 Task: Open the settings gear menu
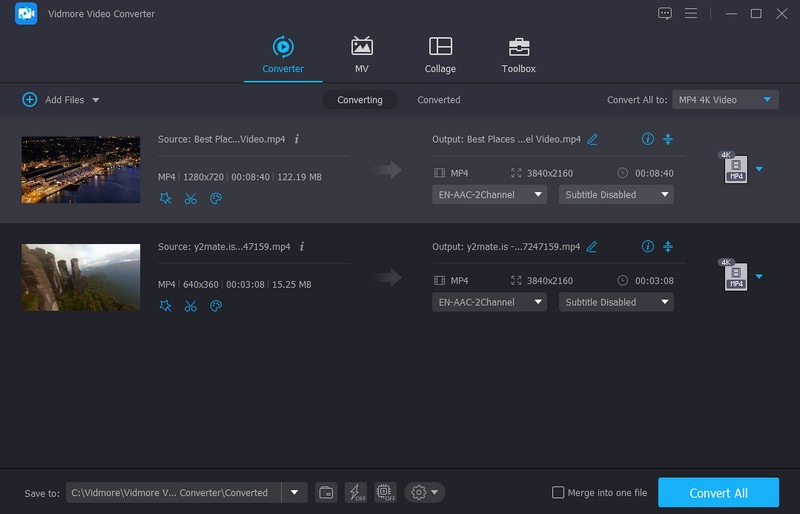click(424, 493)
